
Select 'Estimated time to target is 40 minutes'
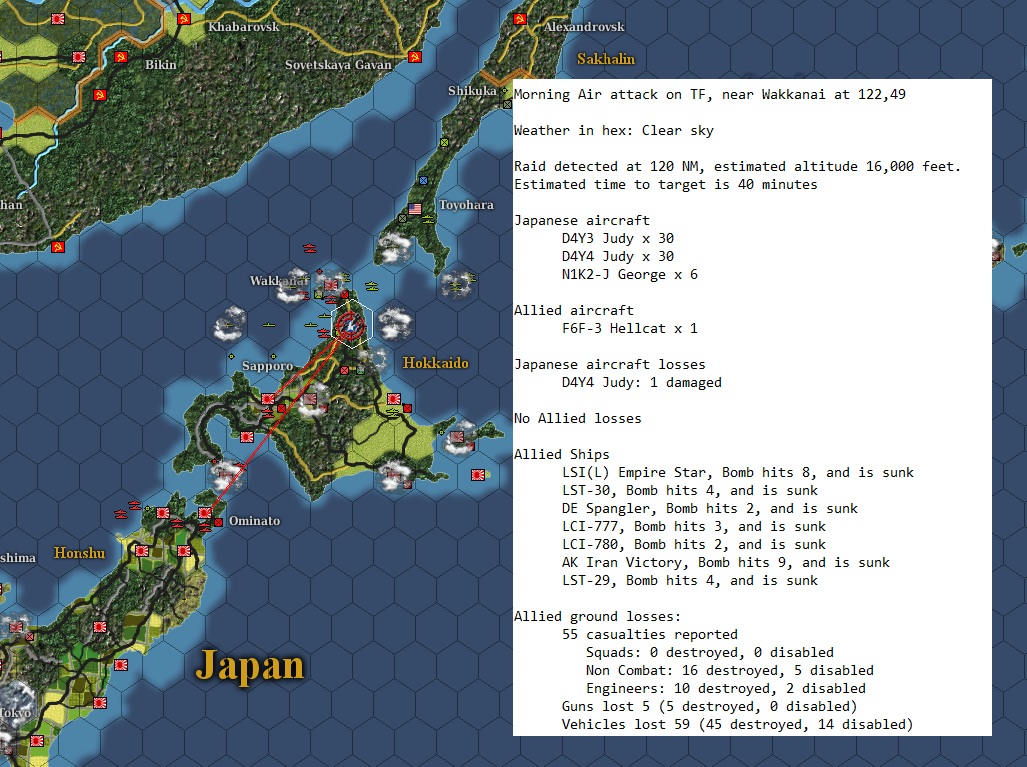[x=665, y=185]
